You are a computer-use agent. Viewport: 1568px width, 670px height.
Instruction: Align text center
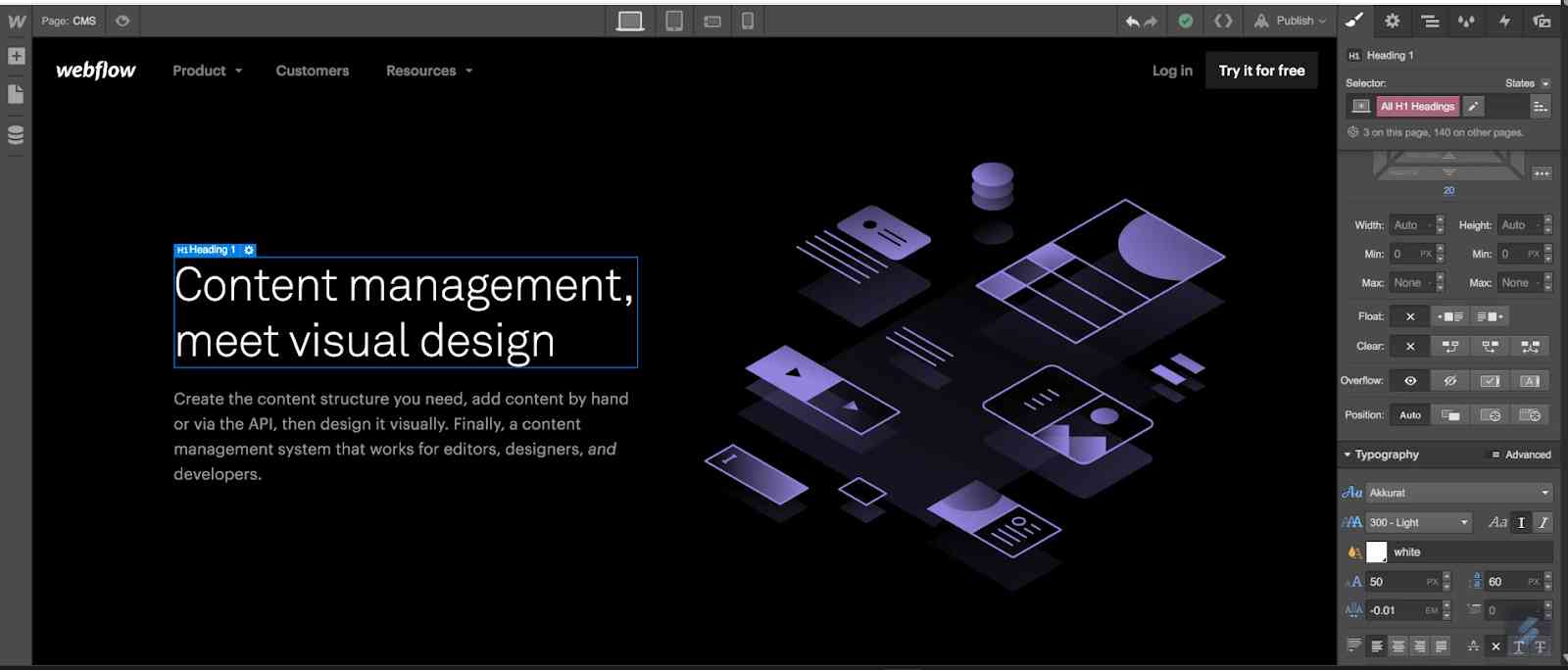point(1398,646)
